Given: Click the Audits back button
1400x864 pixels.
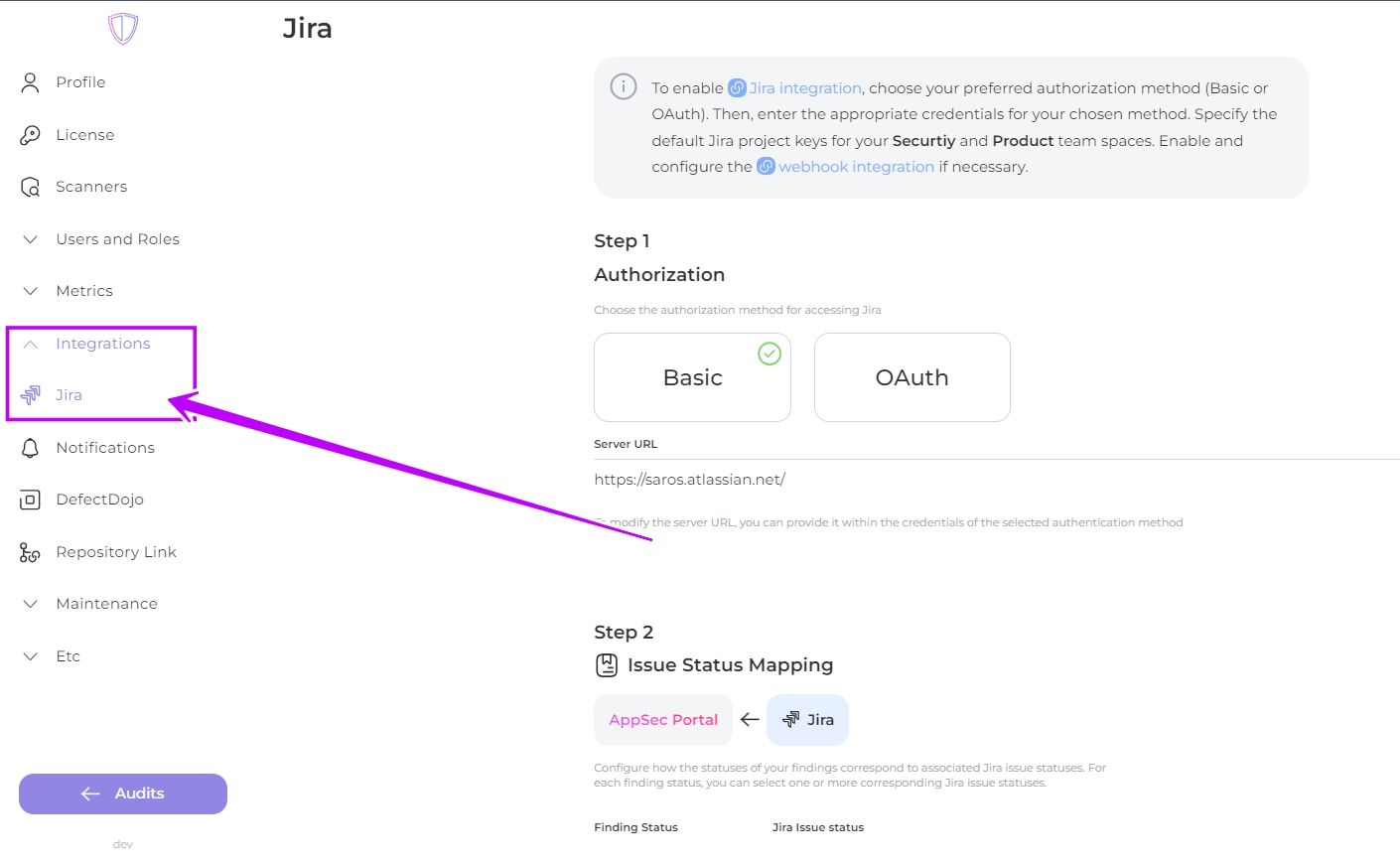Looking at the screenshot, I should tap(123, 793).
